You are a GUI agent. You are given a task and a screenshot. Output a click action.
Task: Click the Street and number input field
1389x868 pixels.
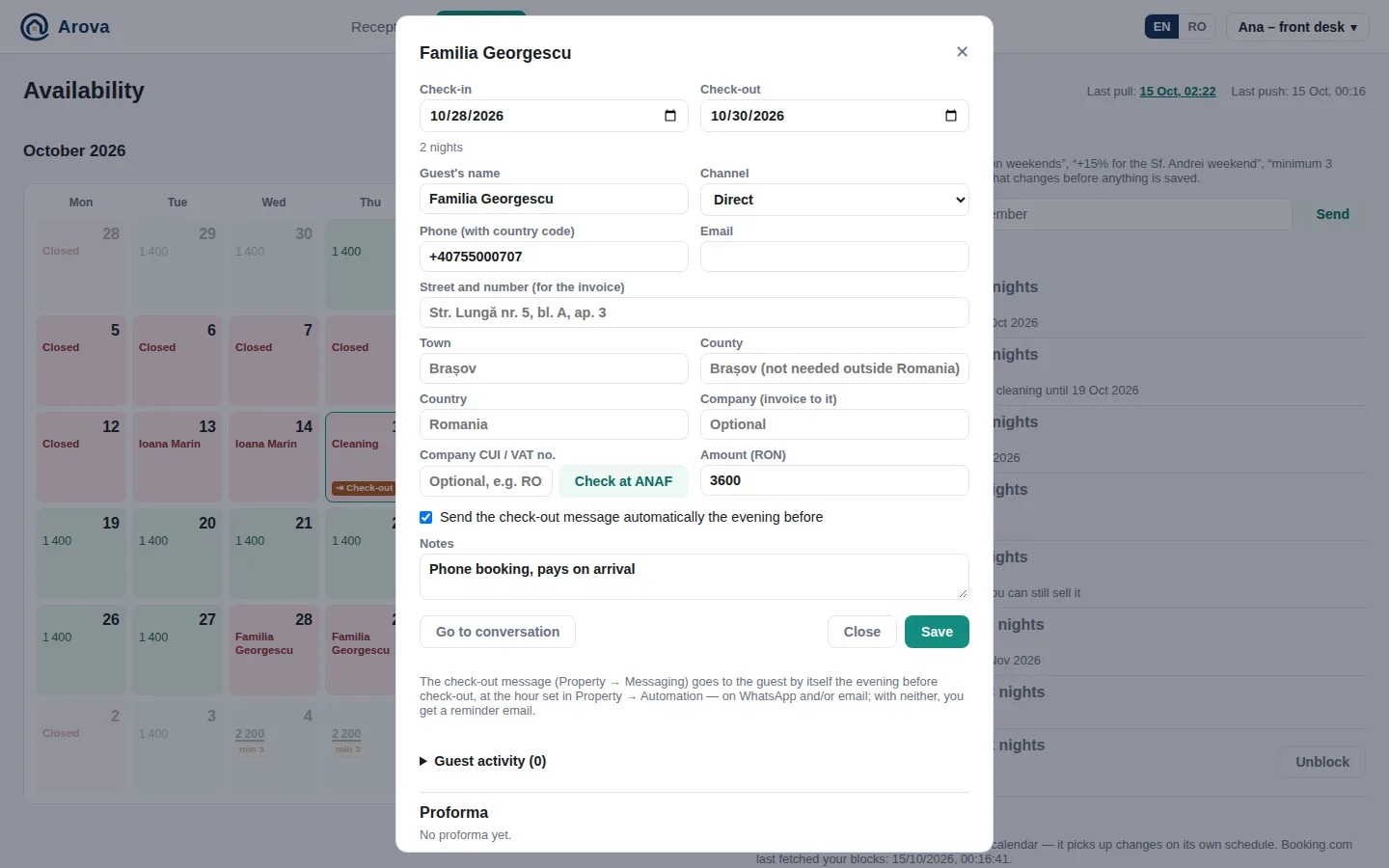coord(694,312)
